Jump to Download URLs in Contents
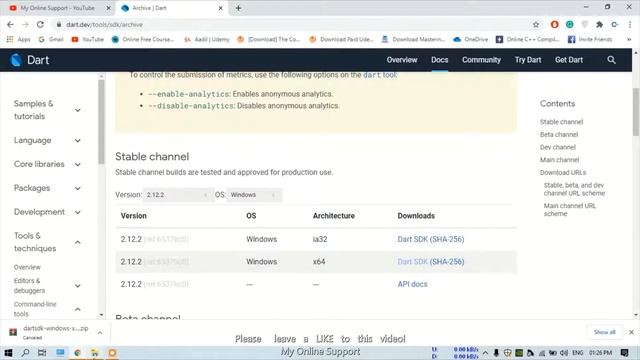 point(563,172)
